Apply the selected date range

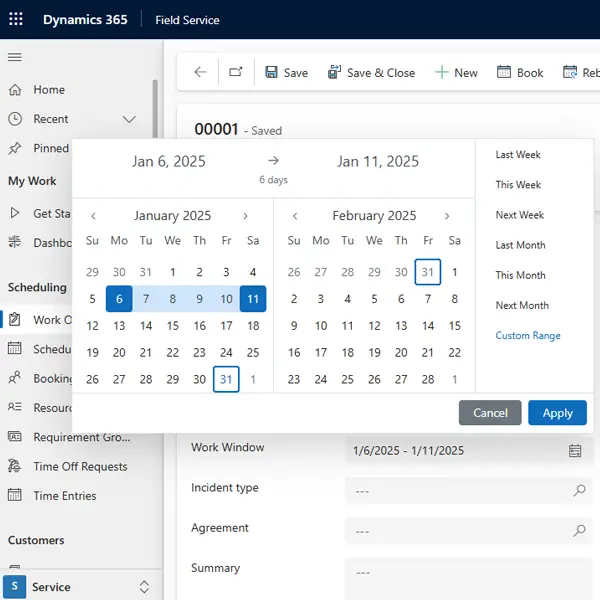coord(557,413)
